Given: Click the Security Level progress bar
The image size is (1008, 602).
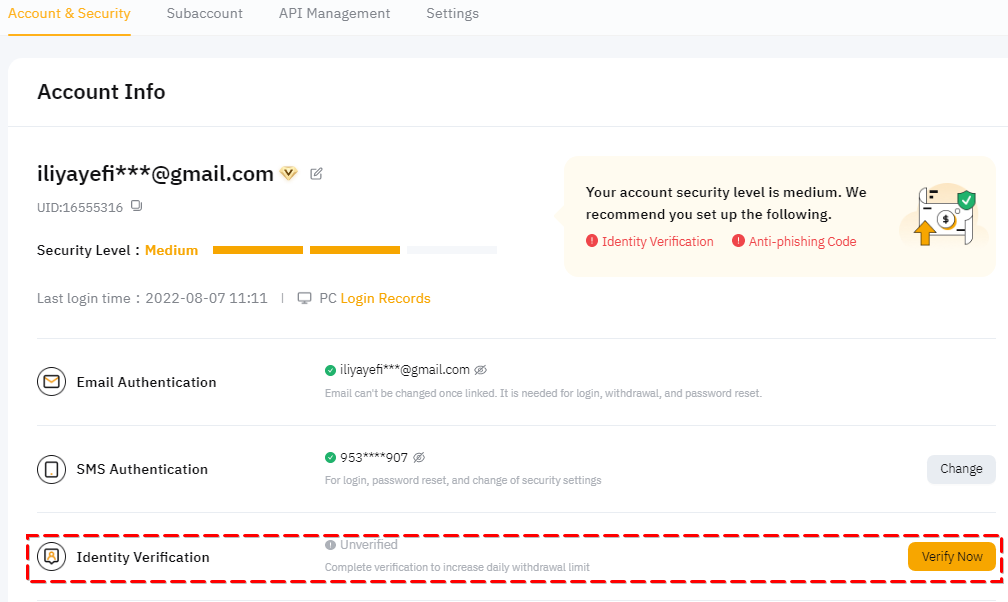Looking at the screenshot, I should [x=355, y=250].
